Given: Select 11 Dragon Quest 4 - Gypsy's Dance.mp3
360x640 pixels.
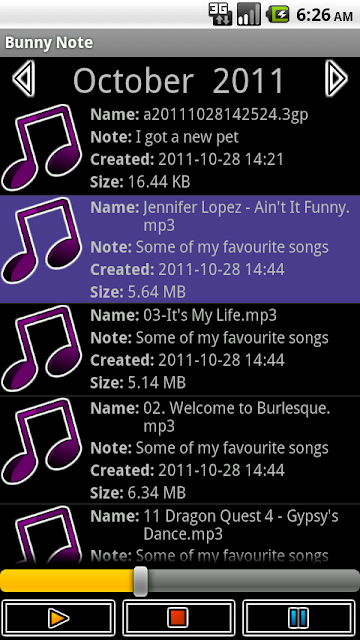Looking at the screenshot, I should (x=180, y=535).
